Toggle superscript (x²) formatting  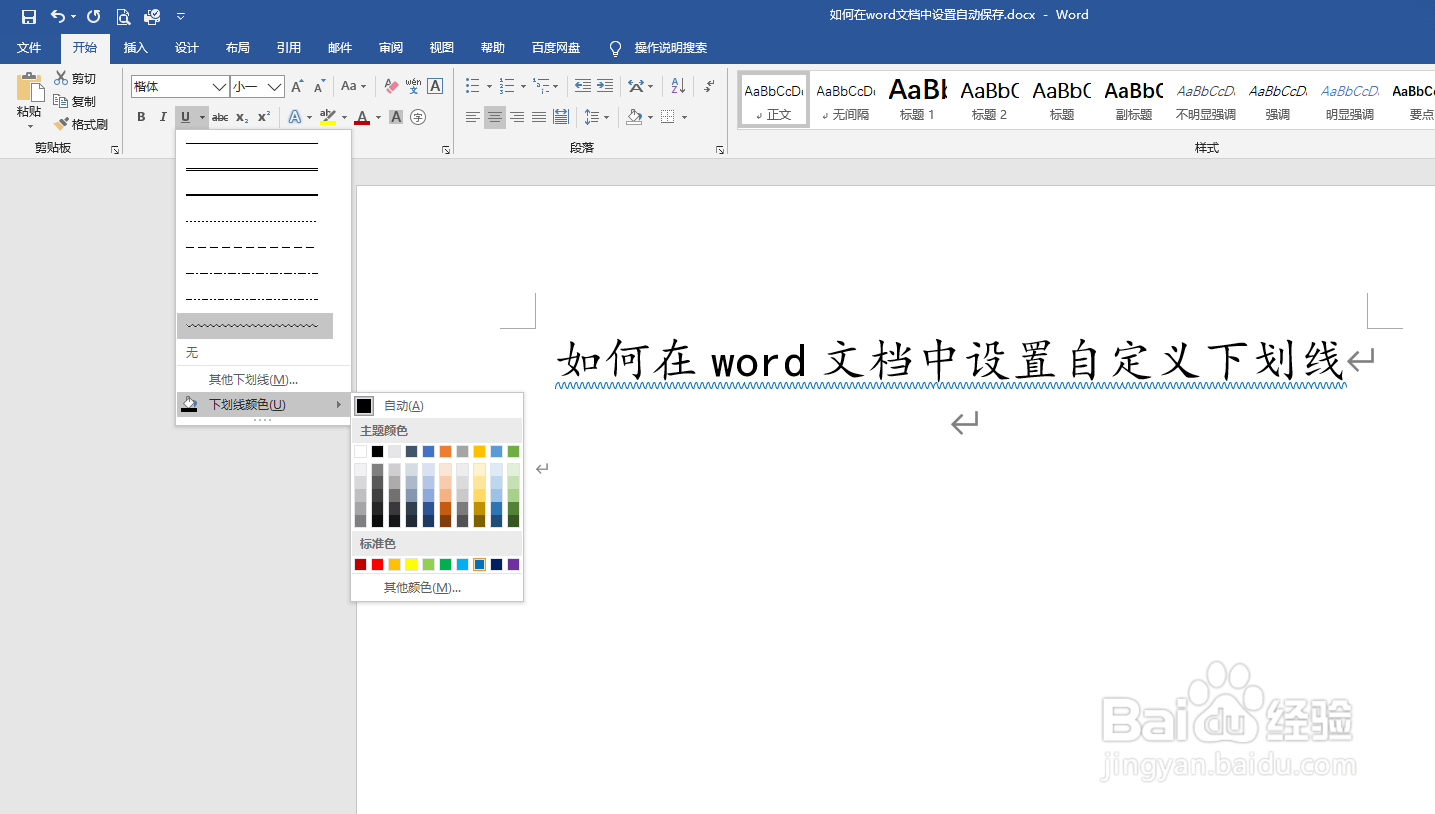(x=264, y=117)
